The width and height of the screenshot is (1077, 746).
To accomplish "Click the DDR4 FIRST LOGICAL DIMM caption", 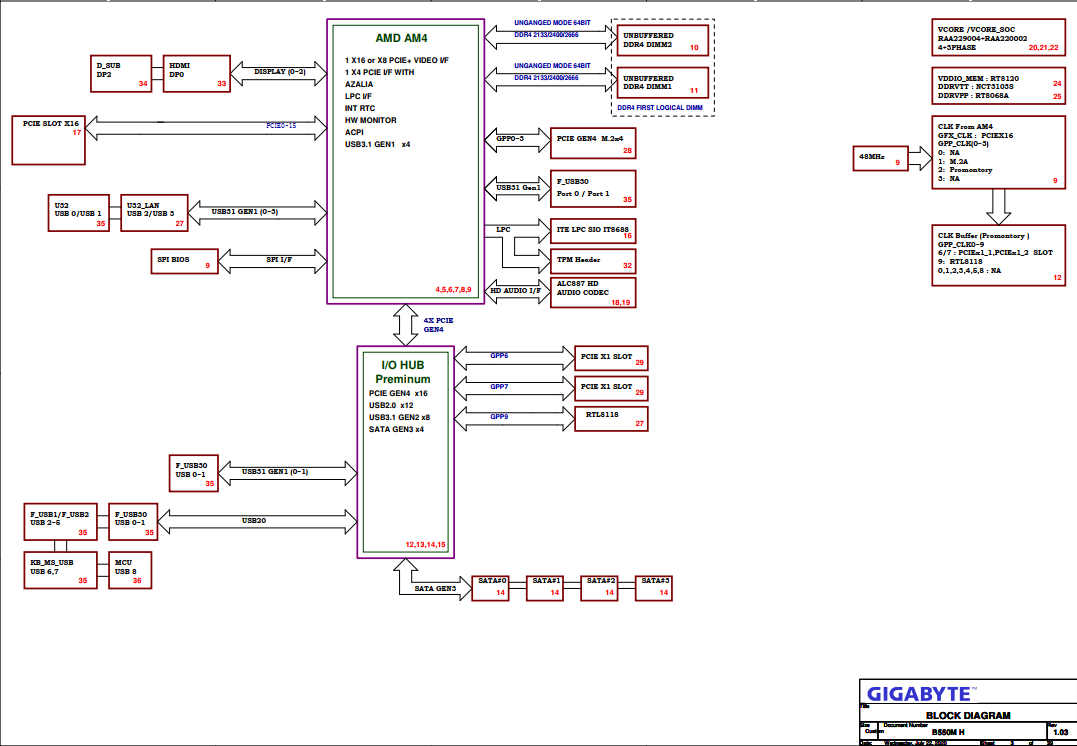I will click(659, 108).
